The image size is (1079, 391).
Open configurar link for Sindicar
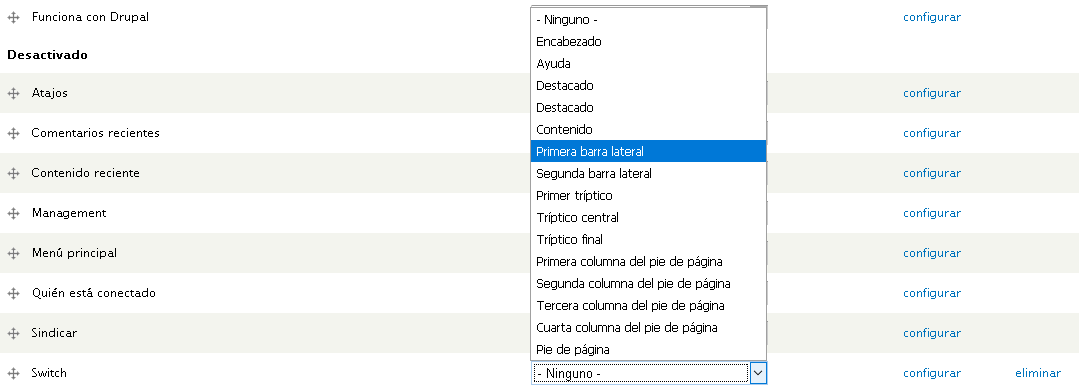[932, 332]
